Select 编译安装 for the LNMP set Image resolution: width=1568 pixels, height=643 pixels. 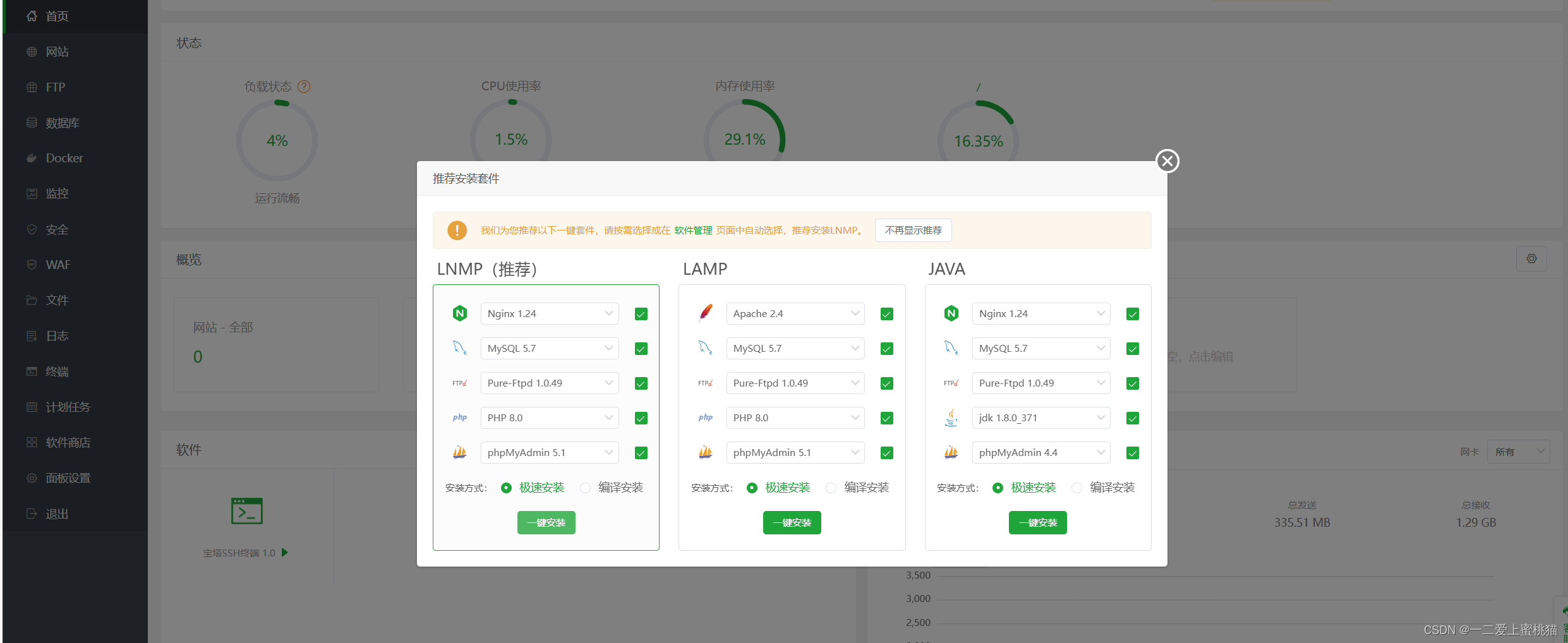pyautogui.click(x=585, y=488)
